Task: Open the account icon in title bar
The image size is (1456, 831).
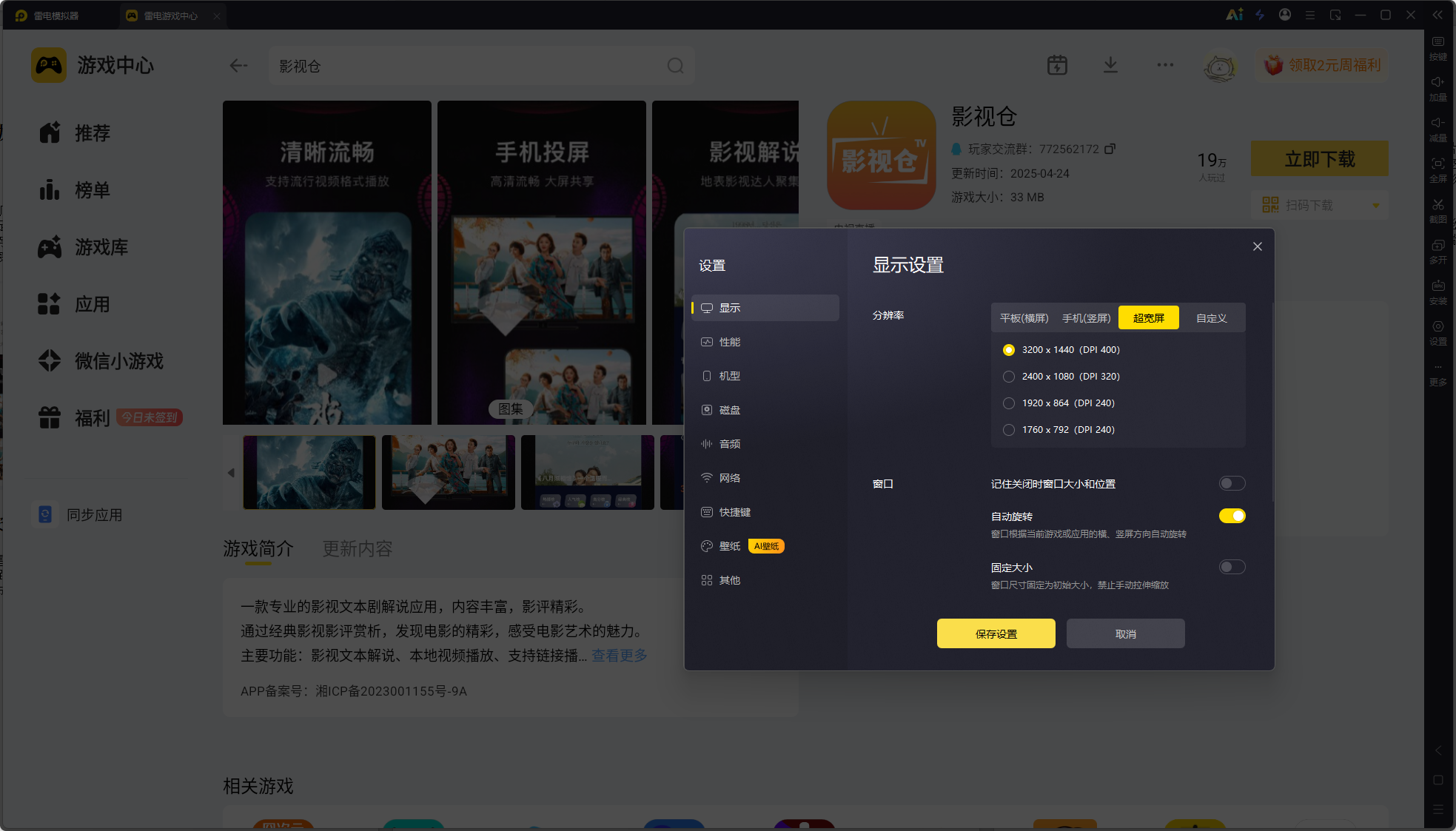Action: click(1285, 15)
